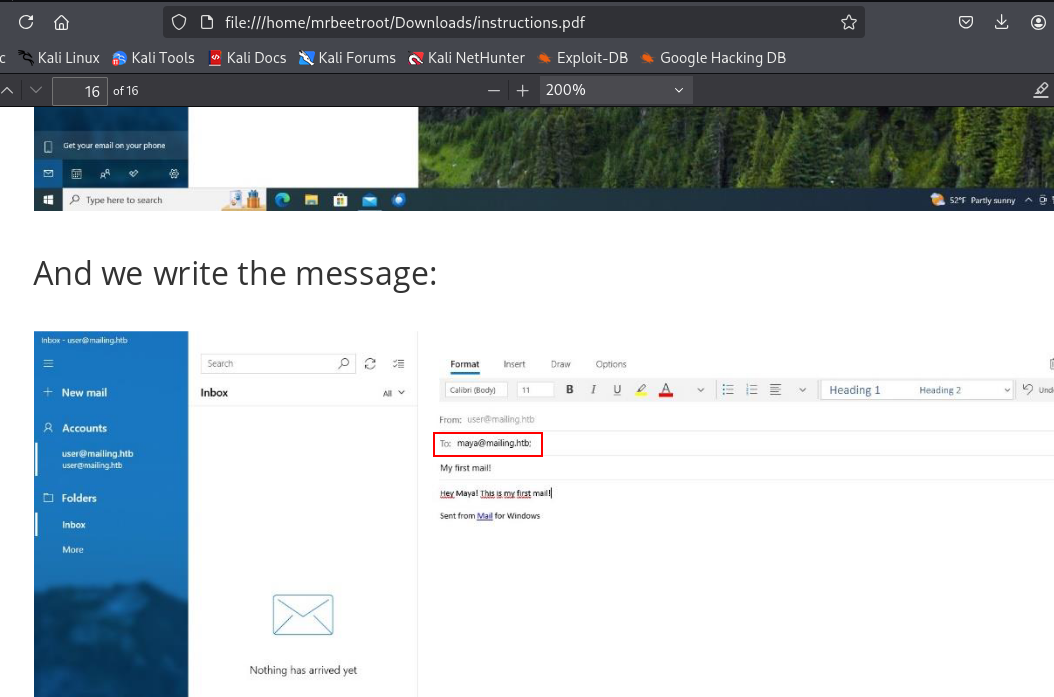Reload the page with the refresh icon
Image resolution: width=1054 pixels, height=697 pixels.
click(26, 22)
